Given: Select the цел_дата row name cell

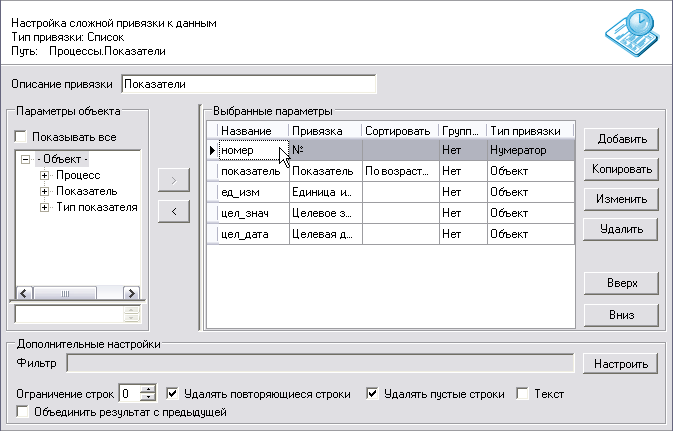Looking at the screenshot, I should coord(254,234).
